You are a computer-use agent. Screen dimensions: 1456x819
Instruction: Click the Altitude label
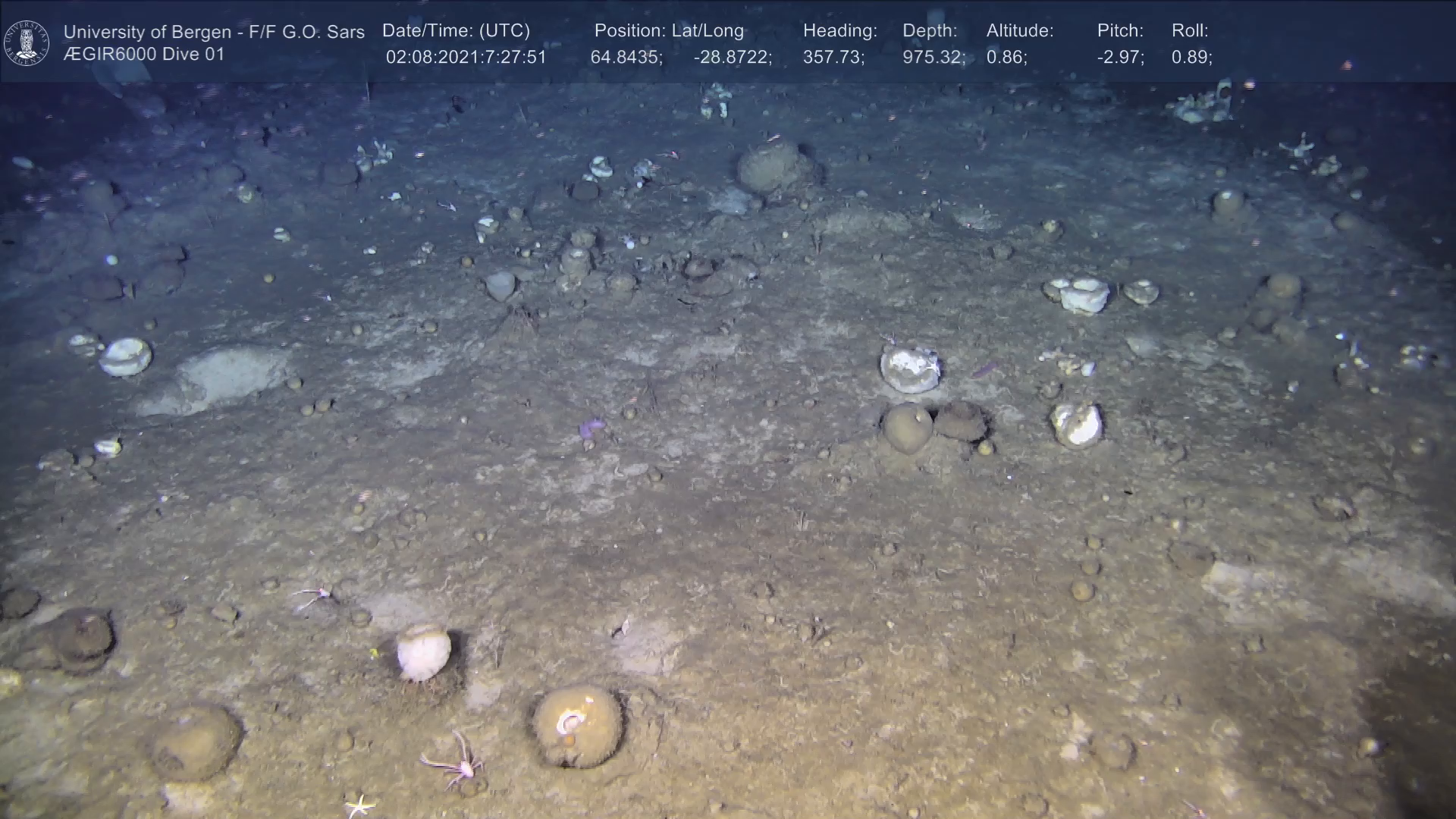coord(1019,31)
